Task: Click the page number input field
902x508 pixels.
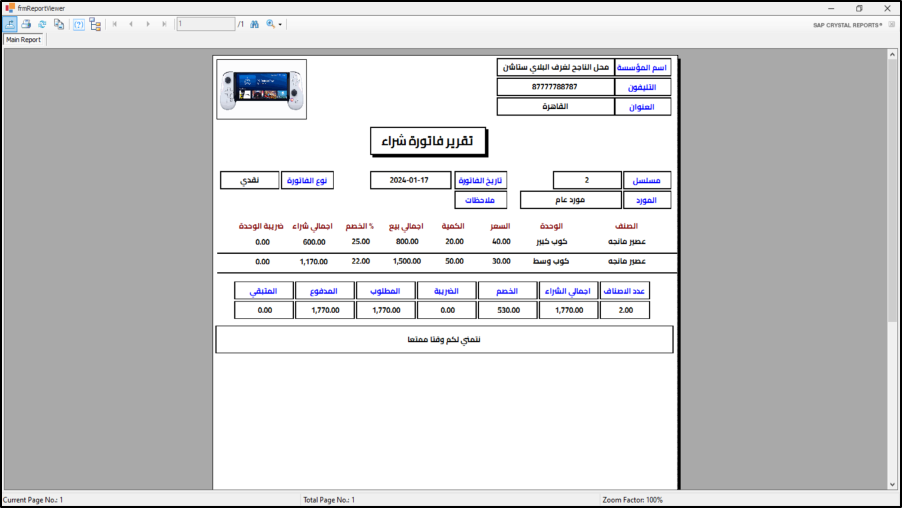Action: 205,24
